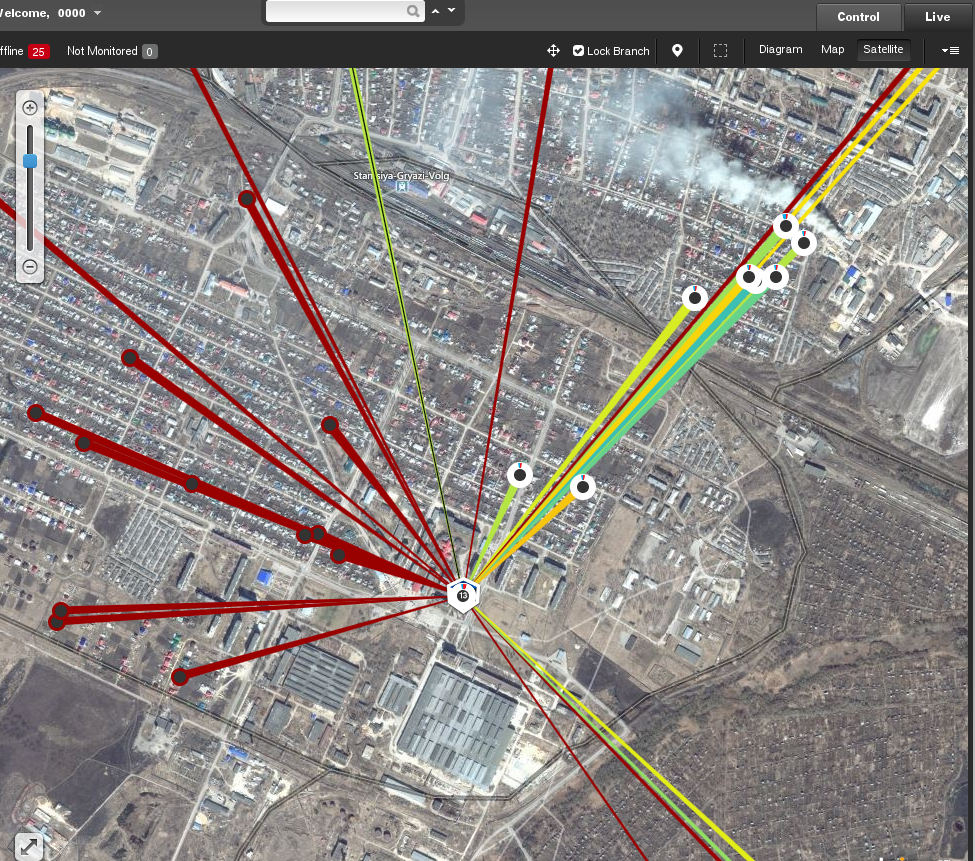975x861 pixels.
Task: Open the Live tab
Action: 938,17
